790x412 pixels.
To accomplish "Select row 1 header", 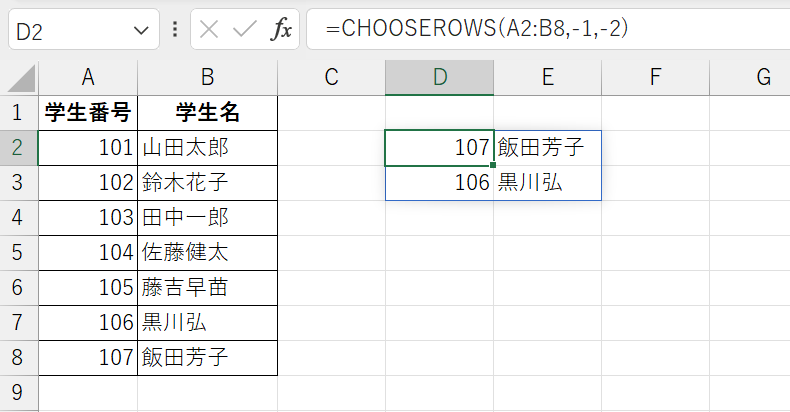I will pyautogui.click(x=19, y=113).
